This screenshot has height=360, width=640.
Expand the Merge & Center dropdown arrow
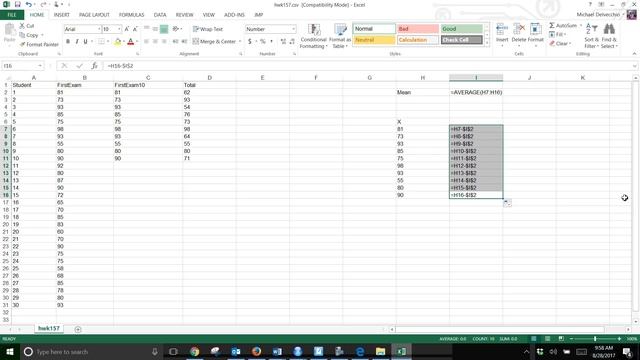point(240,41)
